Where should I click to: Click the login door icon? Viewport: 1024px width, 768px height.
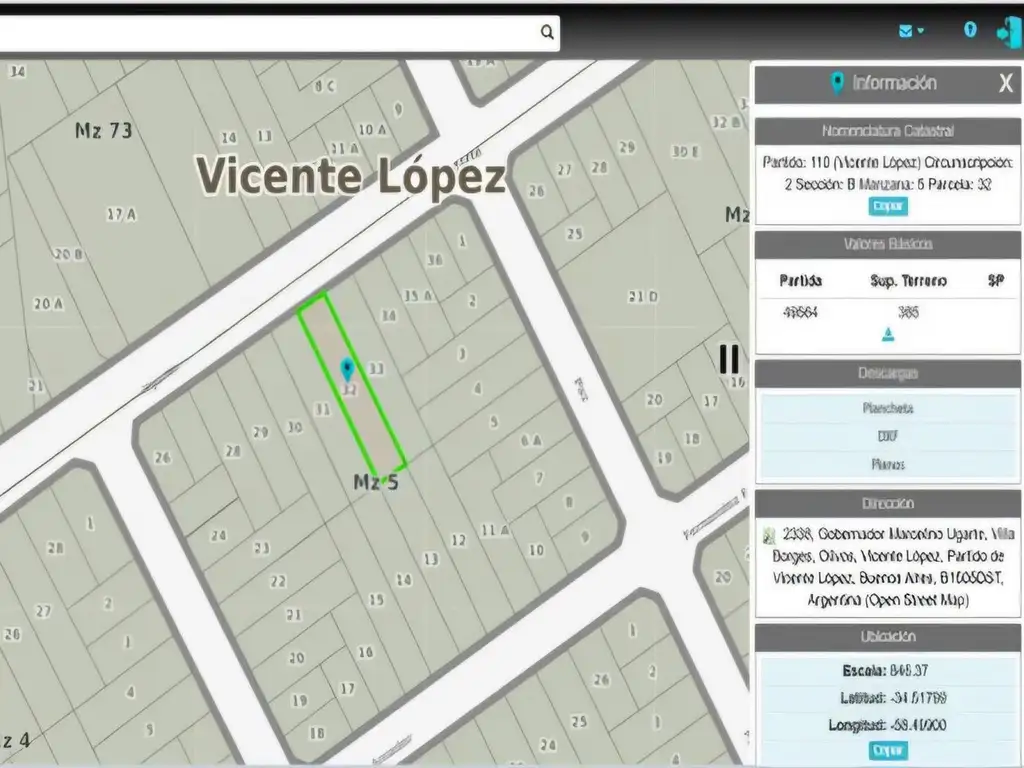click(x=1006, y=31)
